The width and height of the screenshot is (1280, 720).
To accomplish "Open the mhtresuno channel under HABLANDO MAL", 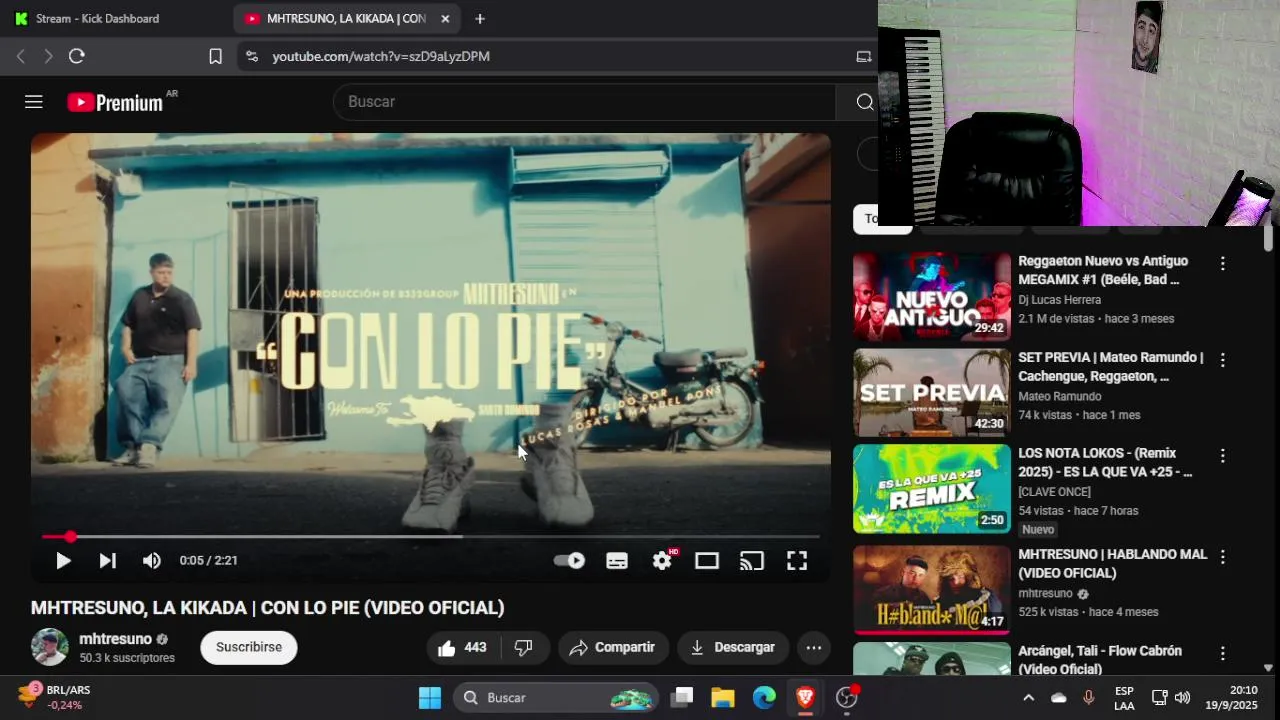I will tap(1045, 594).
